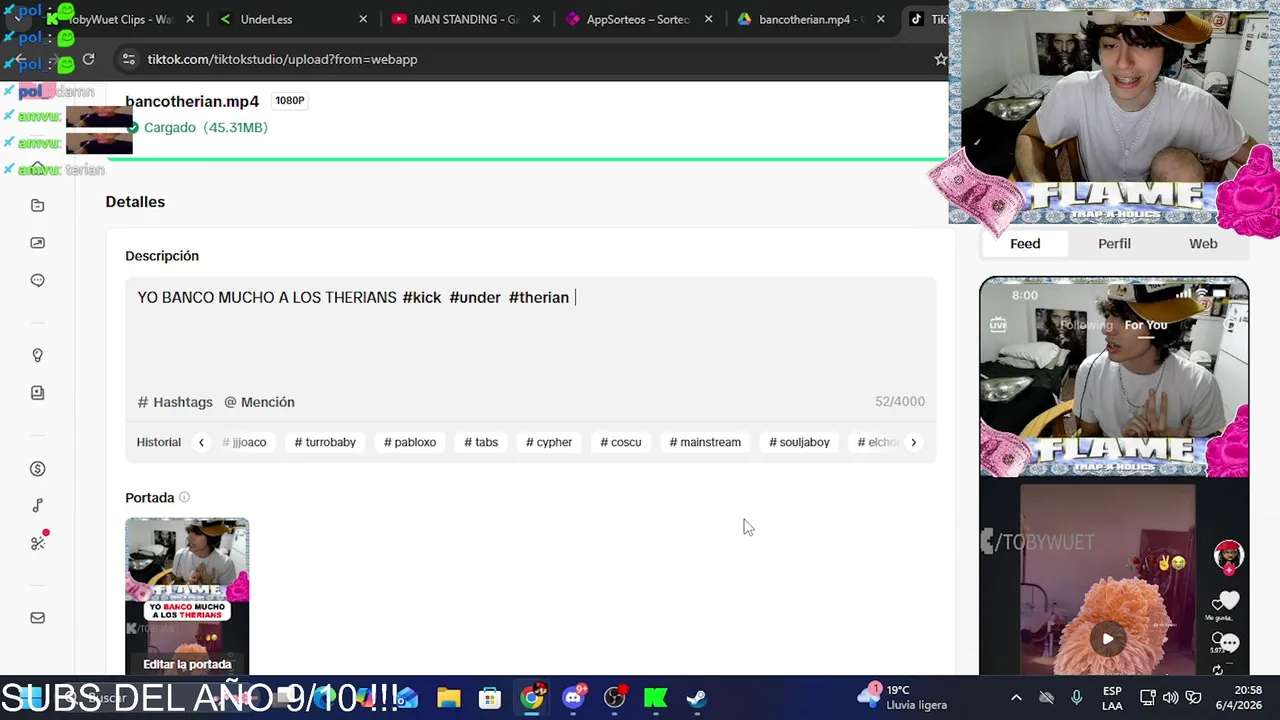The width and height of the screenshot is (1280, 720).
Task: Show next hashtags in Historial row
Action: tap(913, 442)
